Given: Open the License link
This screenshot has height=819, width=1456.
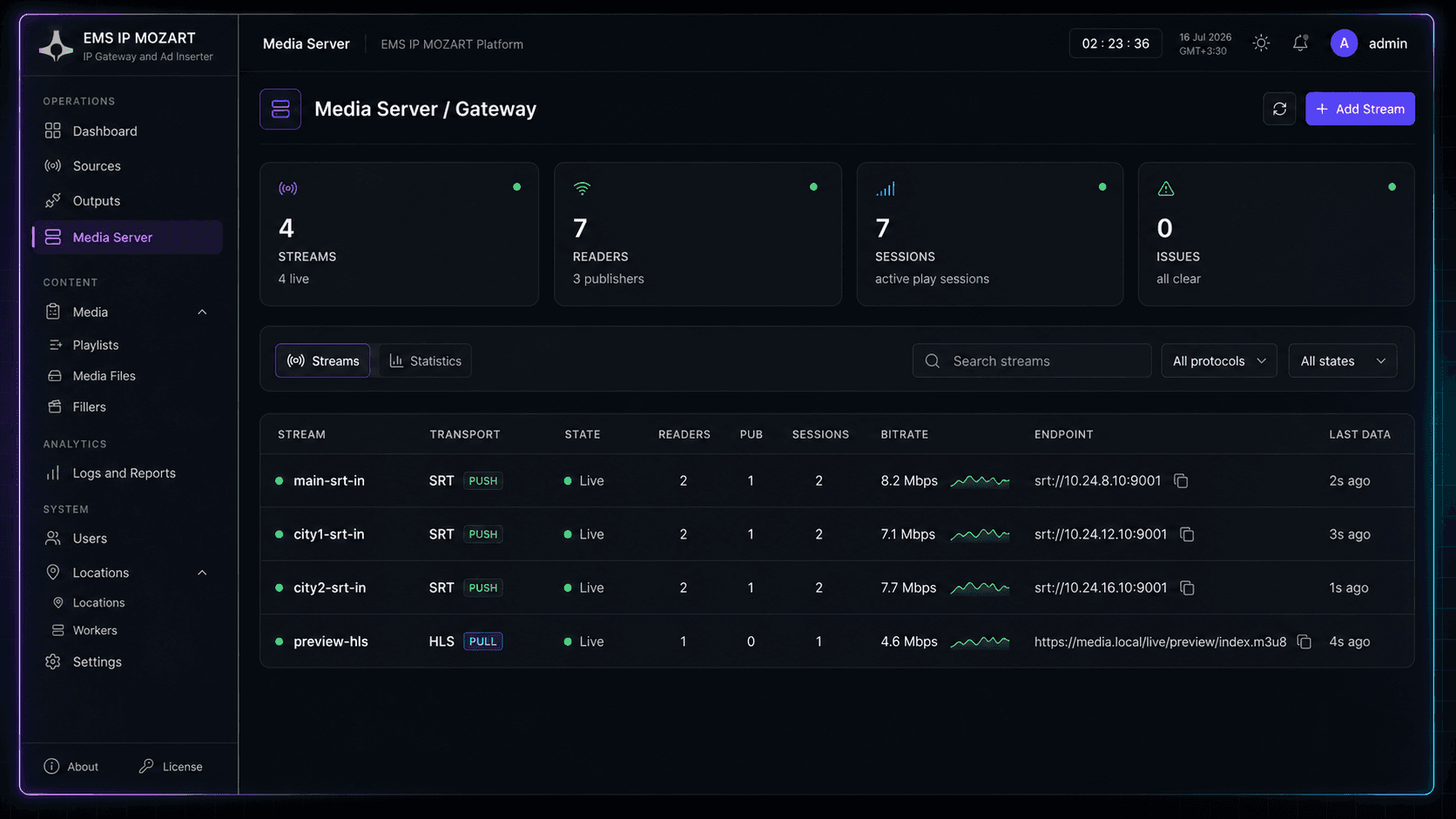Looking at the screenshot, I should click(171, 766).
